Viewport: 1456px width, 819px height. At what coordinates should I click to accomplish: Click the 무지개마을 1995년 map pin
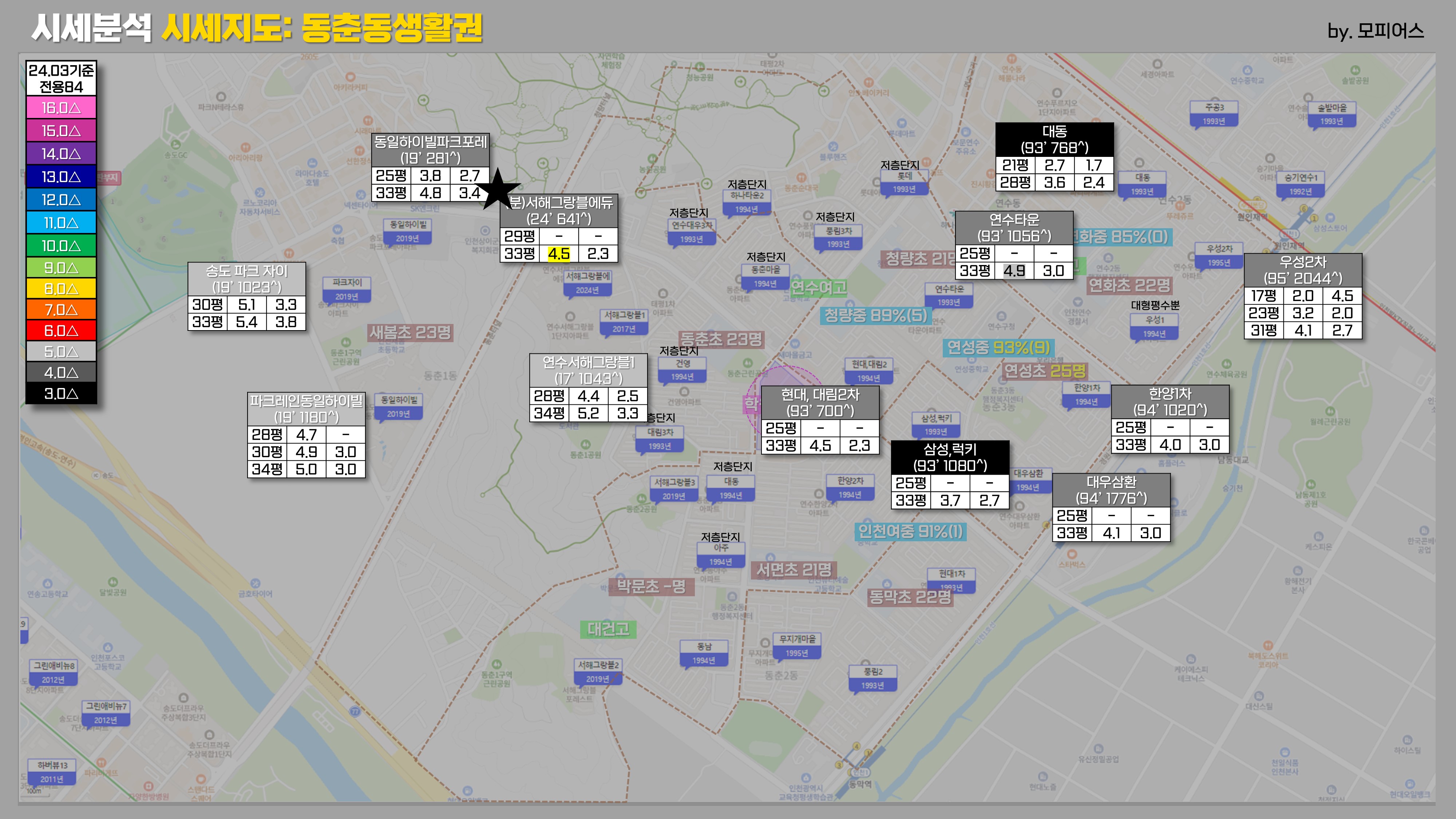tap(797, 645)
